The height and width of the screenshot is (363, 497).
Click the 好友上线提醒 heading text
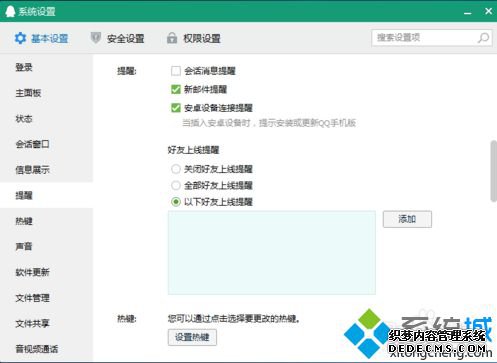pos(193,150)
